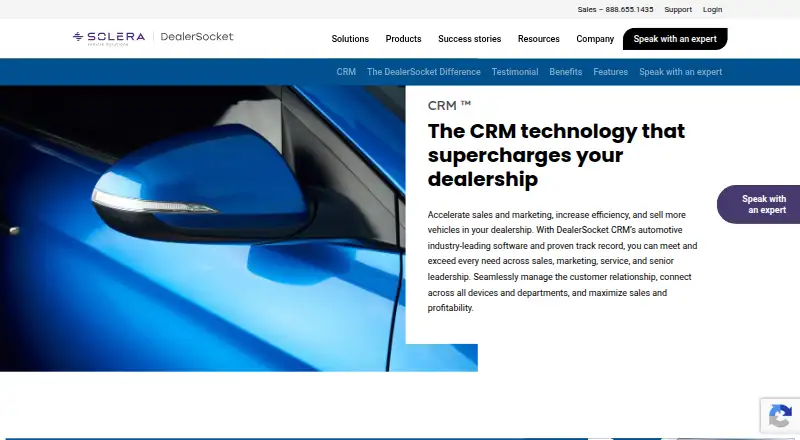Click the purple floating Speak with an expert button
800x440 pixels.
pyautogui.click(x=759, y=204)
